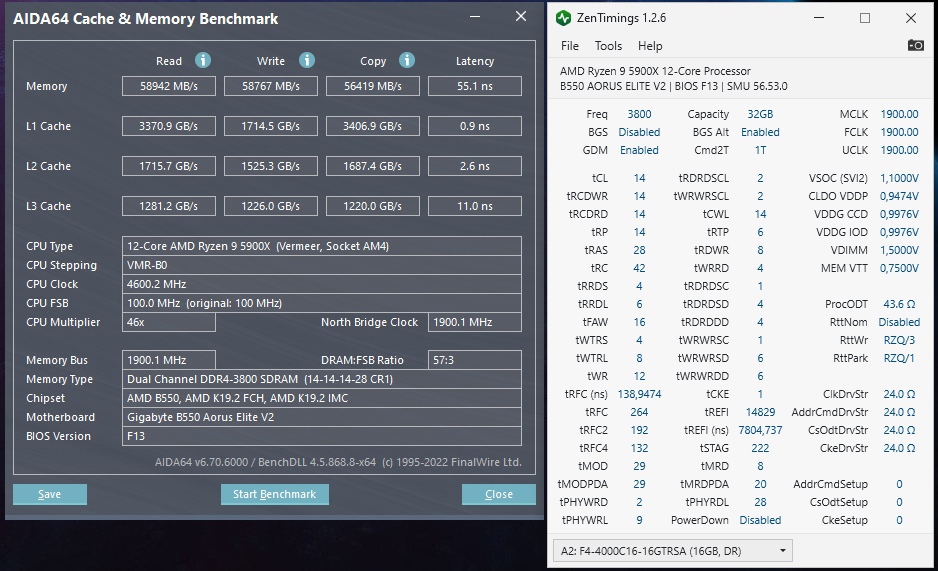Click the CPU Clock field 4600.2 MHz
Image resolution: width=938 pixels, height=571 pixels.
[322, 284]
